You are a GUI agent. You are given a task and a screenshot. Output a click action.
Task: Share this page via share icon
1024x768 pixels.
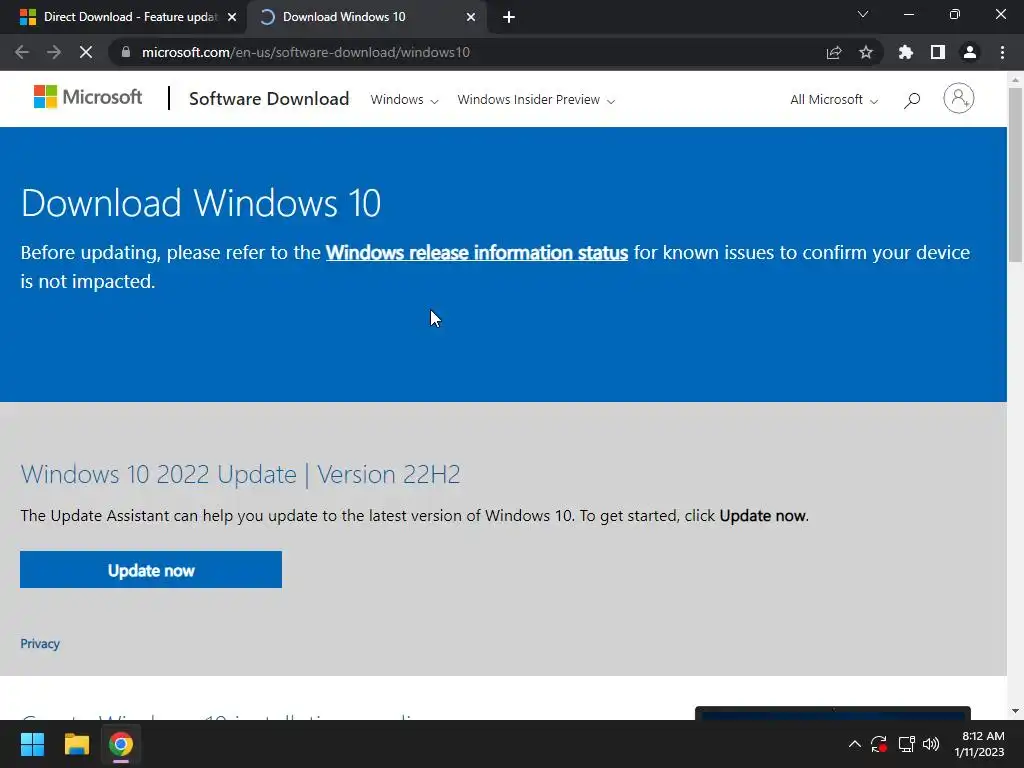click(x=834, y=52)
